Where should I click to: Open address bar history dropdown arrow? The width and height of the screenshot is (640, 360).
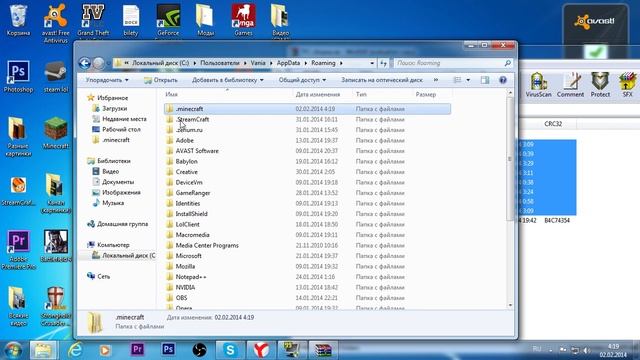point(372,63)
